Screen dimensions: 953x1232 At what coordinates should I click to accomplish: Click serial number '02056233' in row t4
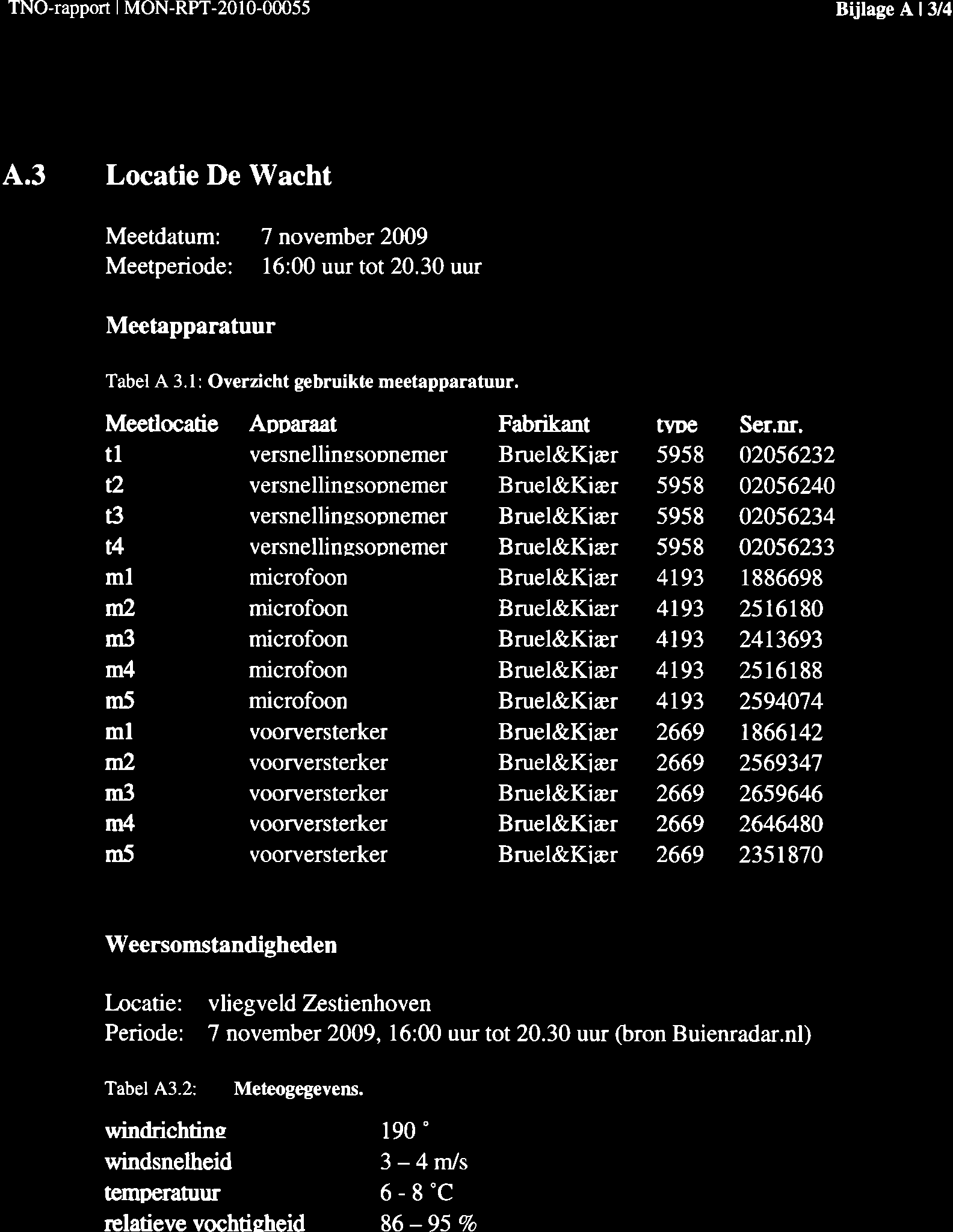[787, 548]
